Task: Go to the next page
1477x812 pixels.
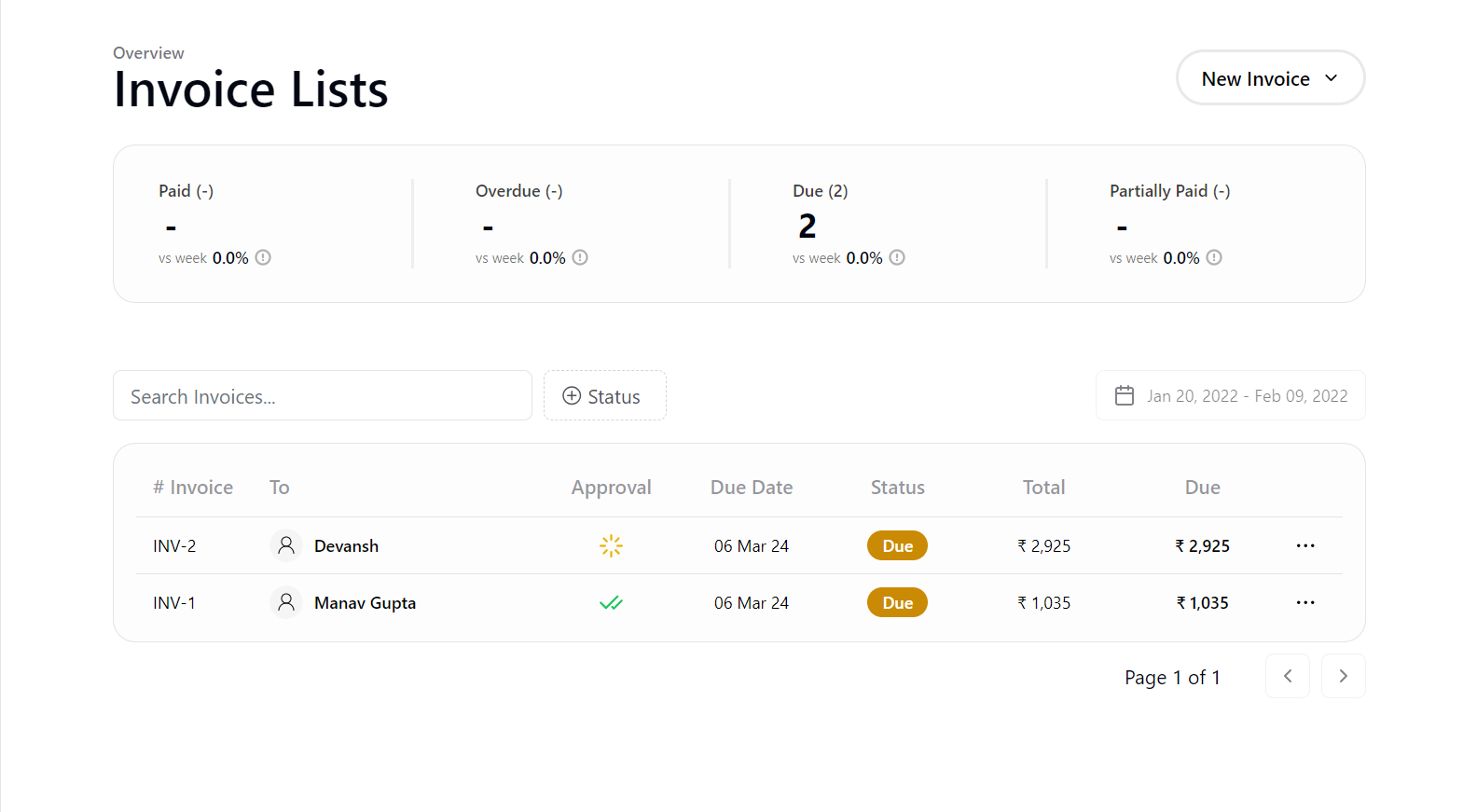Action: pos(1343,677)
